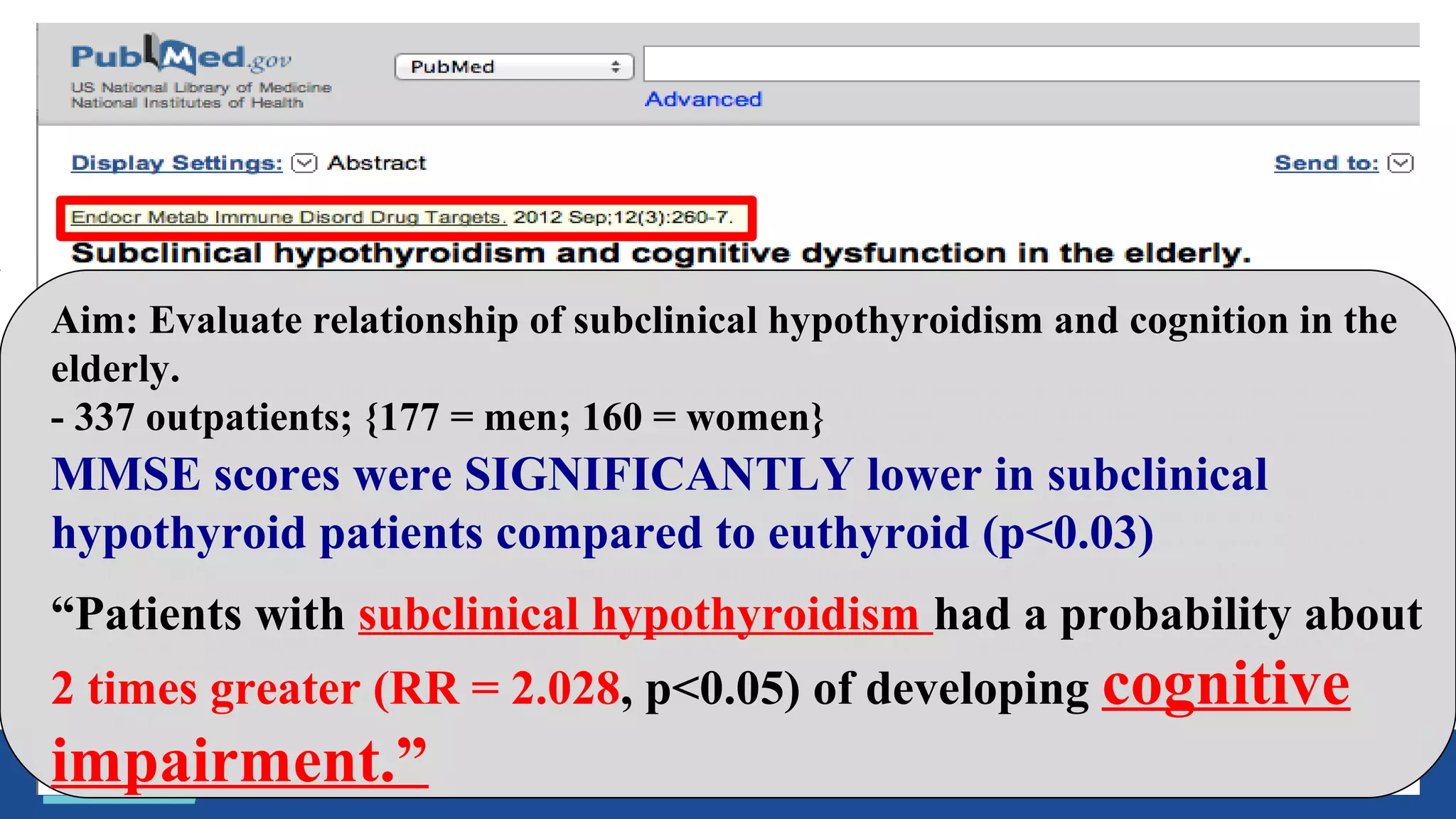
Task: Open the Advanced search link
Action: 703,100
